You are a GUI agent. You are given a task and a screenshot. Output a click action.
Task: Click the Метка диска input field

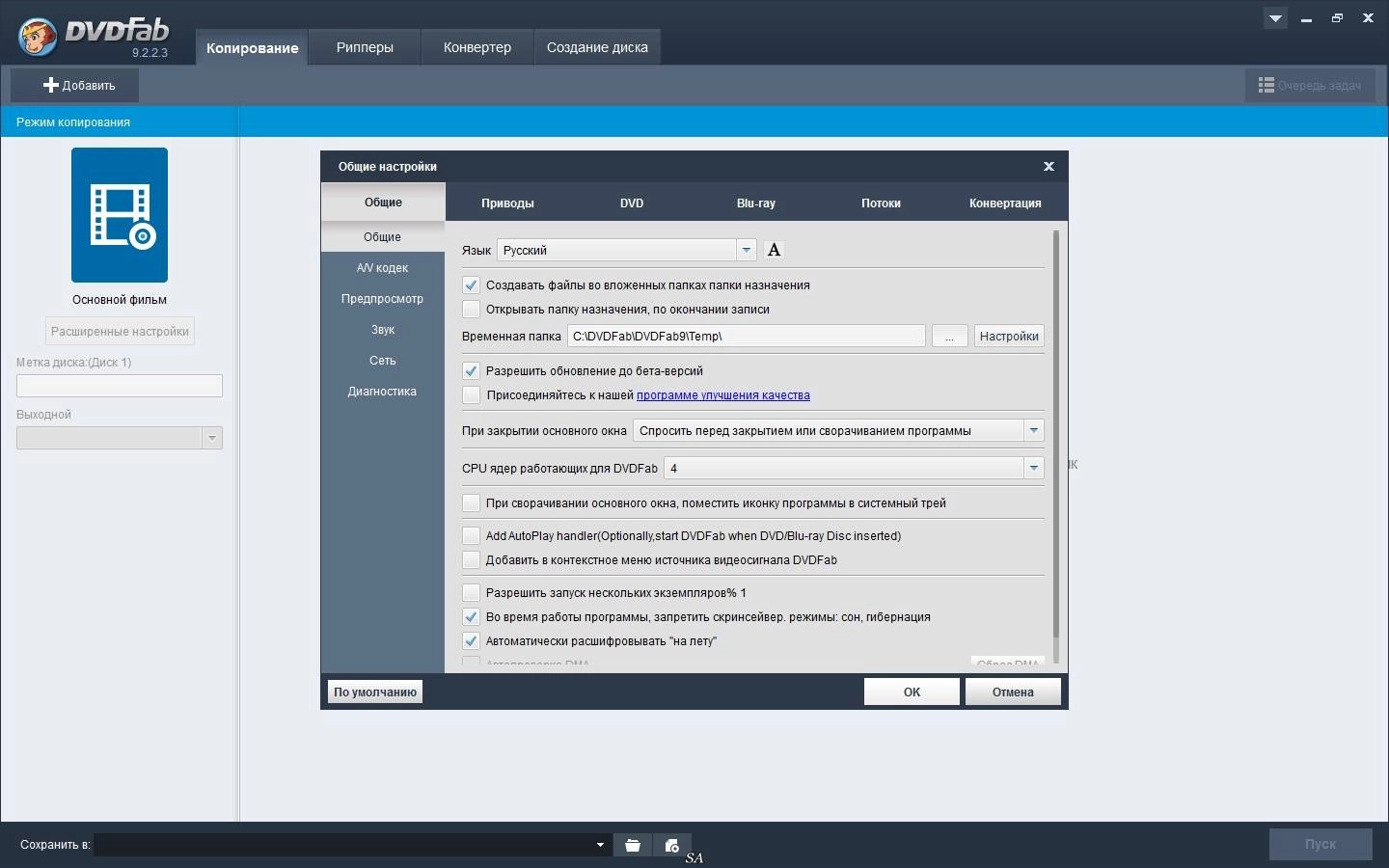(120, 386)
